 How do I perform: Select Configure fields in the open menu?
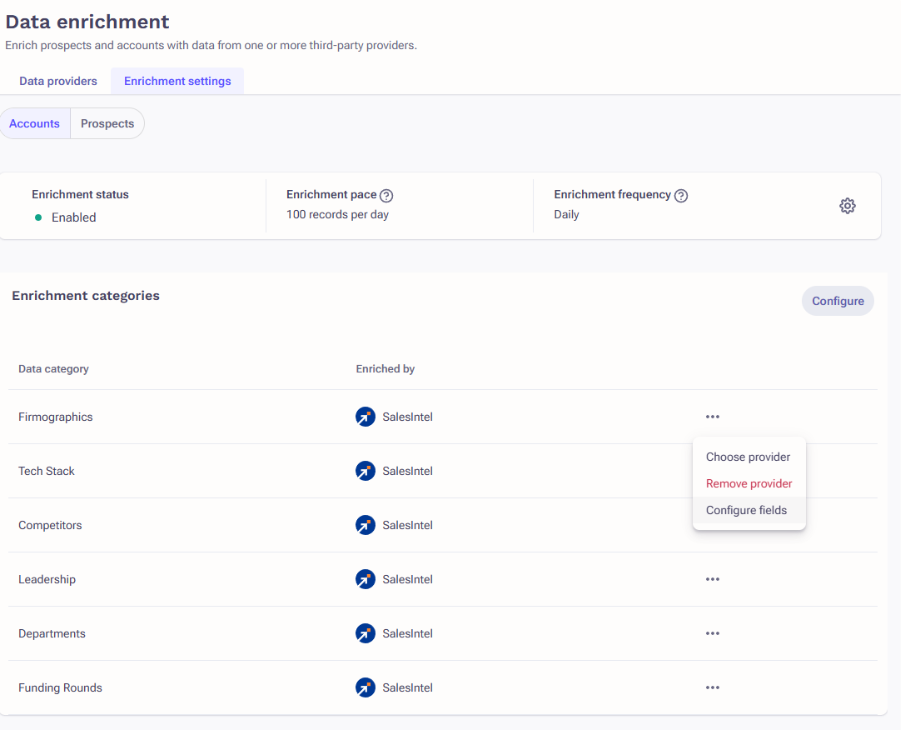[748, 510]
